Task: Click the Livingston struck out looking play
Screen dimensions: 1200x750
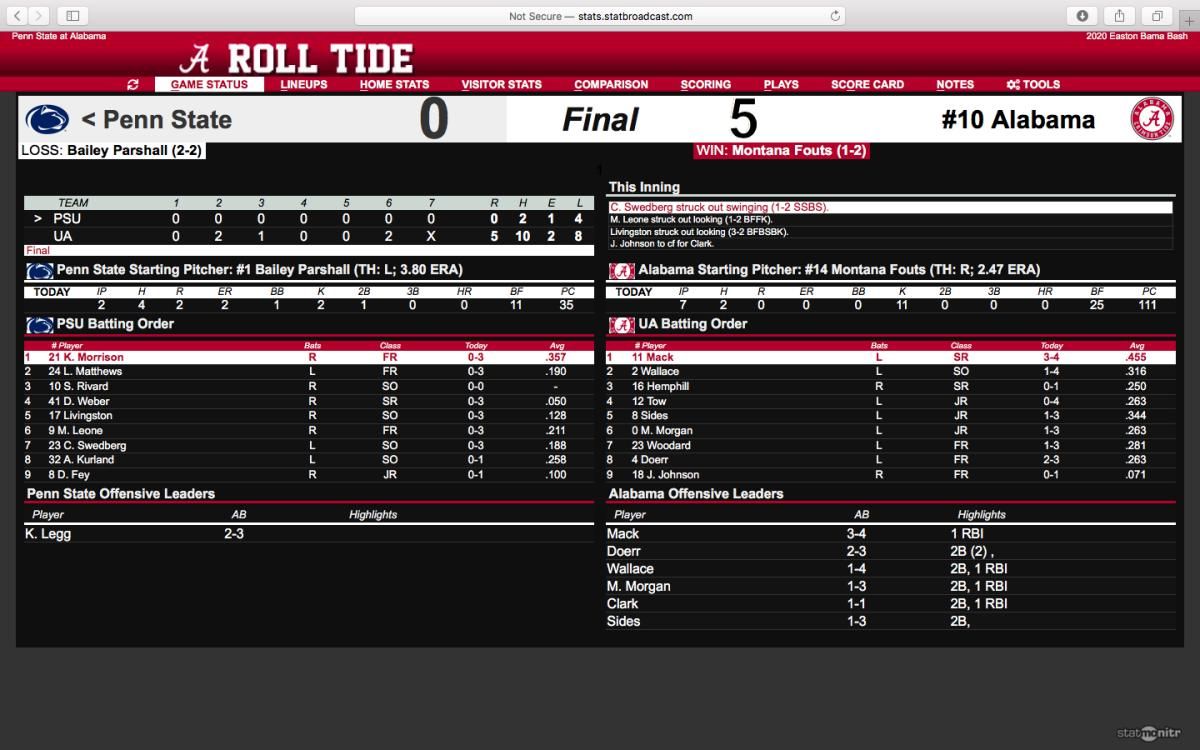Action: [x=890, y=231]
